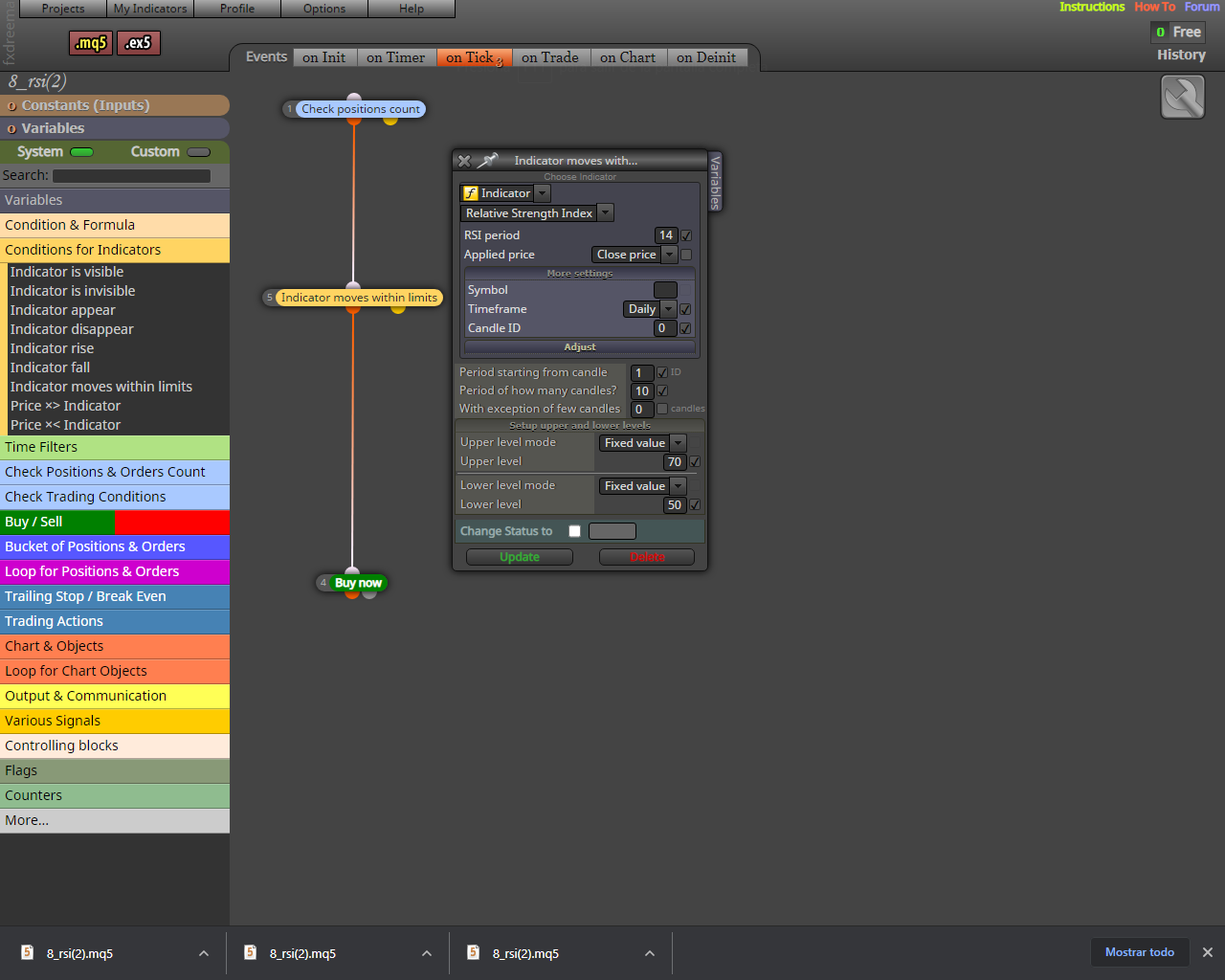Enable With exception of few candles checkbox

tap(662, 409)
